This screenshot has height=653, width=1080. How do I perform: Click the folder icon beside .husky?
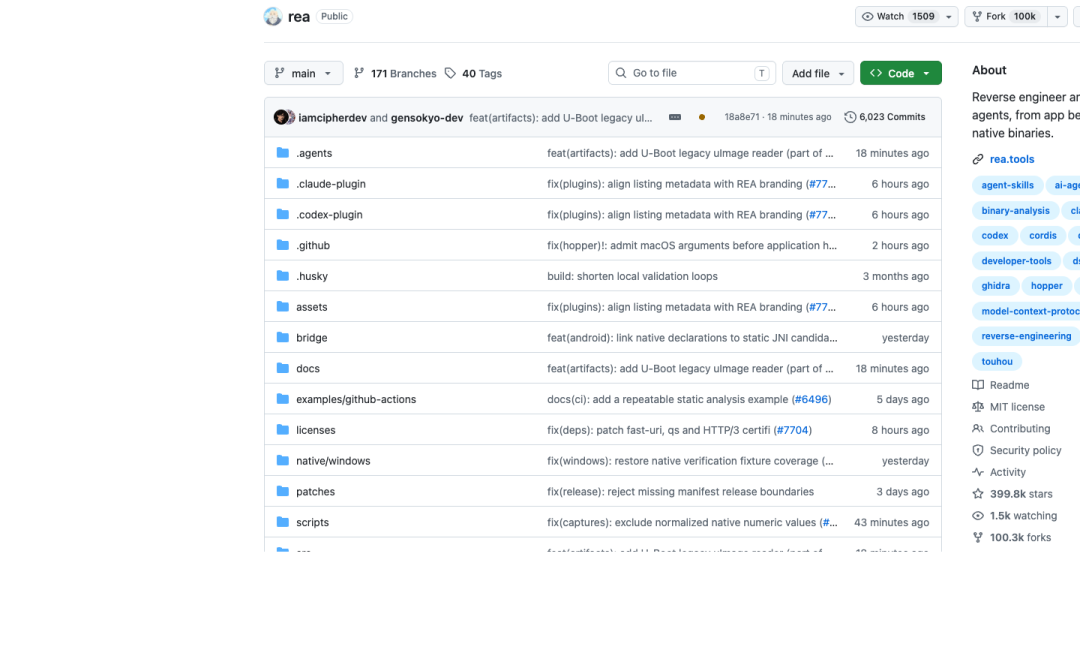click(x=282, y=276)
